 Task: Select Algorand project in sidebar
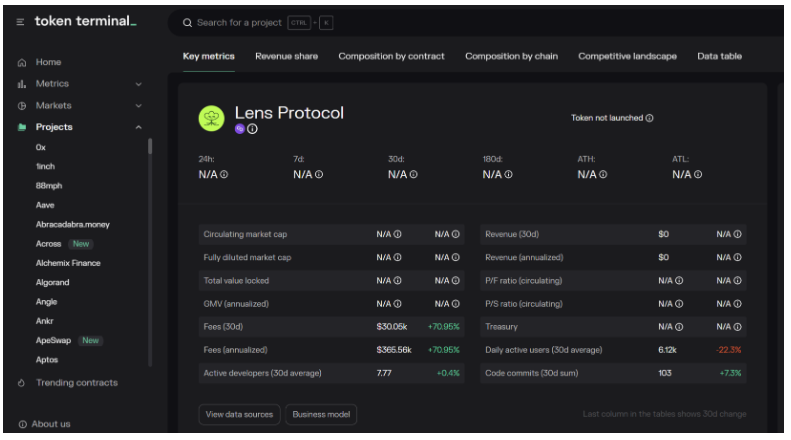pos(52,283)
